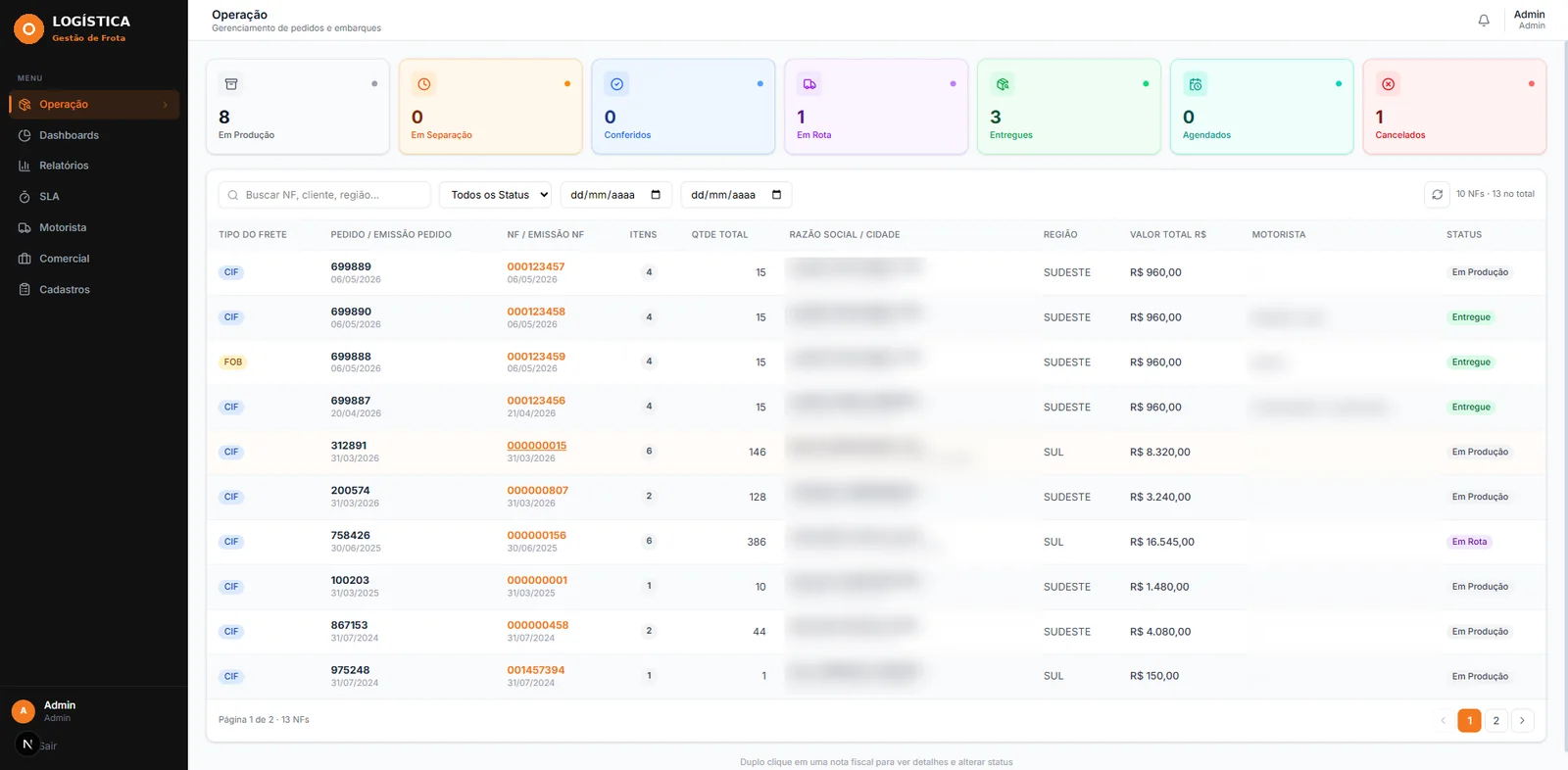This screenshot has width=1568, height=770.
Task: Click the value R$ 16.545,00
Action: coord(1161,542)
